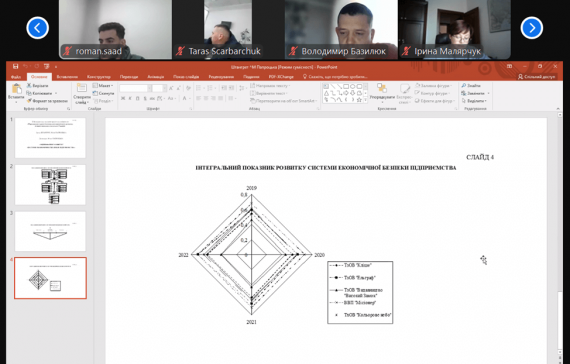The width and height of the screenshot is (570, 364).
Task: Create a new slide with Створити слайд
Action: tap(82, 94)
